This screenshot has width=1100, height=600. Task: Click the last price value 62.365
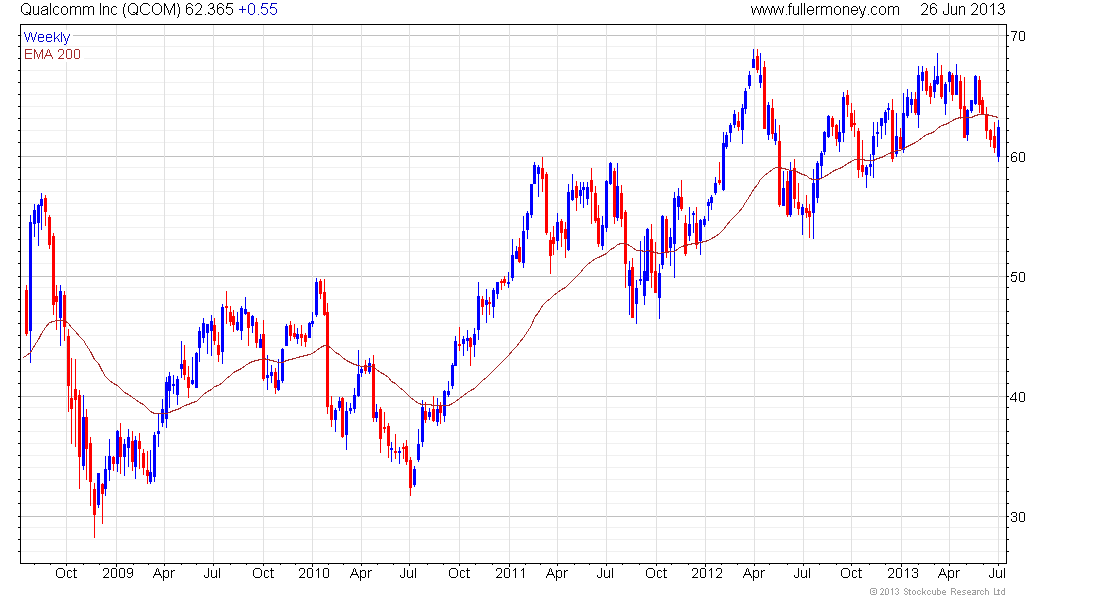click(x=209, y=10)
